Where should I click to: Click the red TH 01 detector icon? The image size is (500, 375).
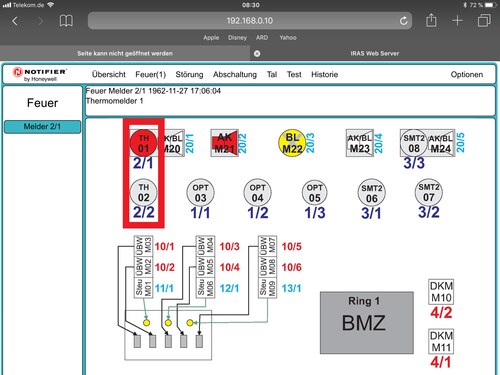[143, 143]
